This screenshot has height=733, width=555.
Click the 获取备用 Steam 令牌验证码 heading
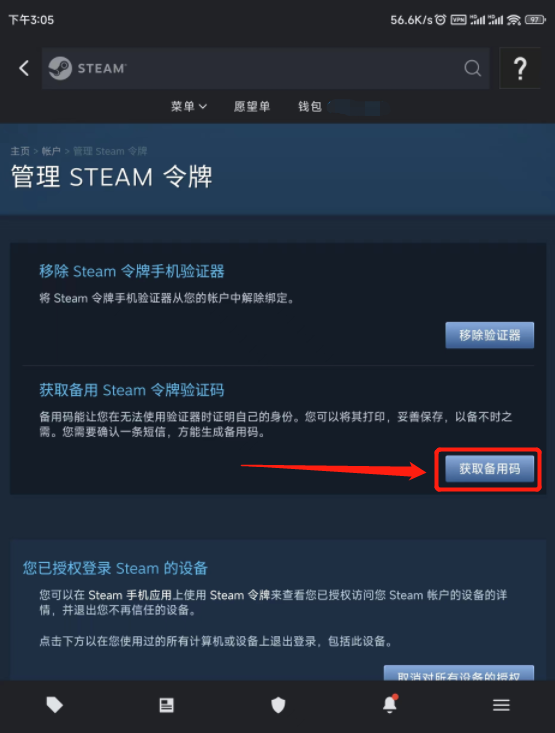pyautogui.click(x=132, y=390)
